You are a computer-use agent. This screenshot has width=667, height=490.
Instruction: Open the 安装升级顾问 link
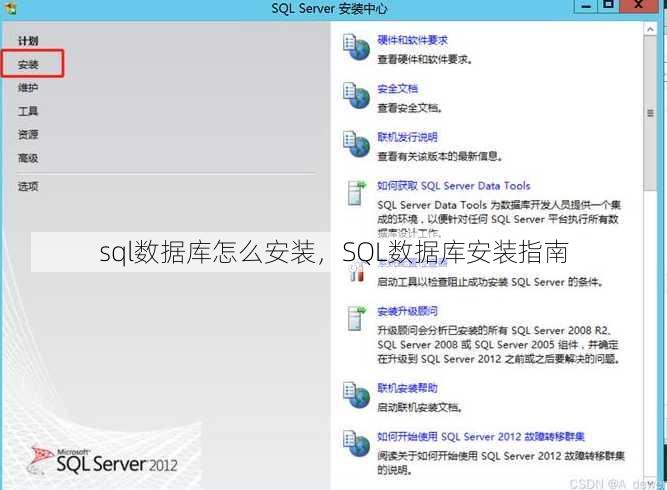407,311
